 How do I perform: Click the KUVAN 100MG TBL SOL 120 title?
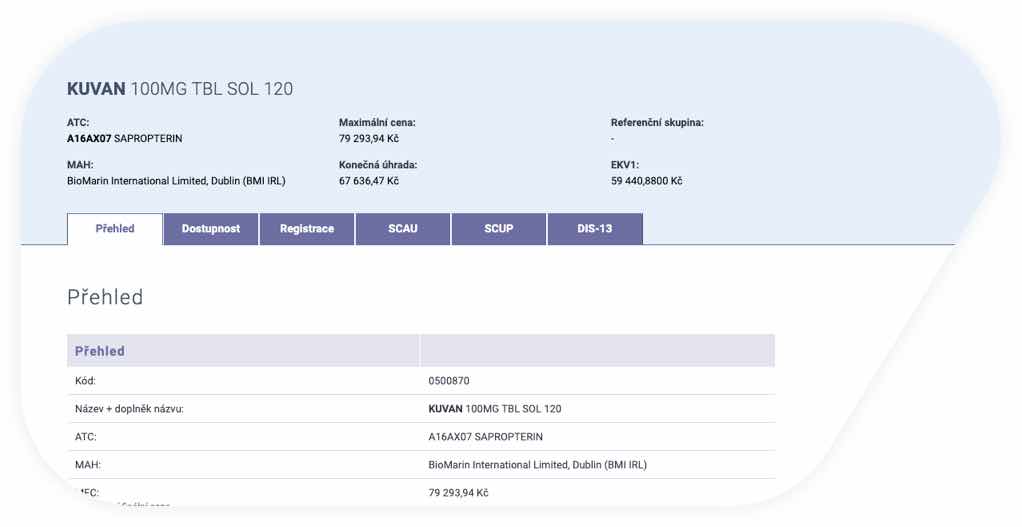coord(180,89)
